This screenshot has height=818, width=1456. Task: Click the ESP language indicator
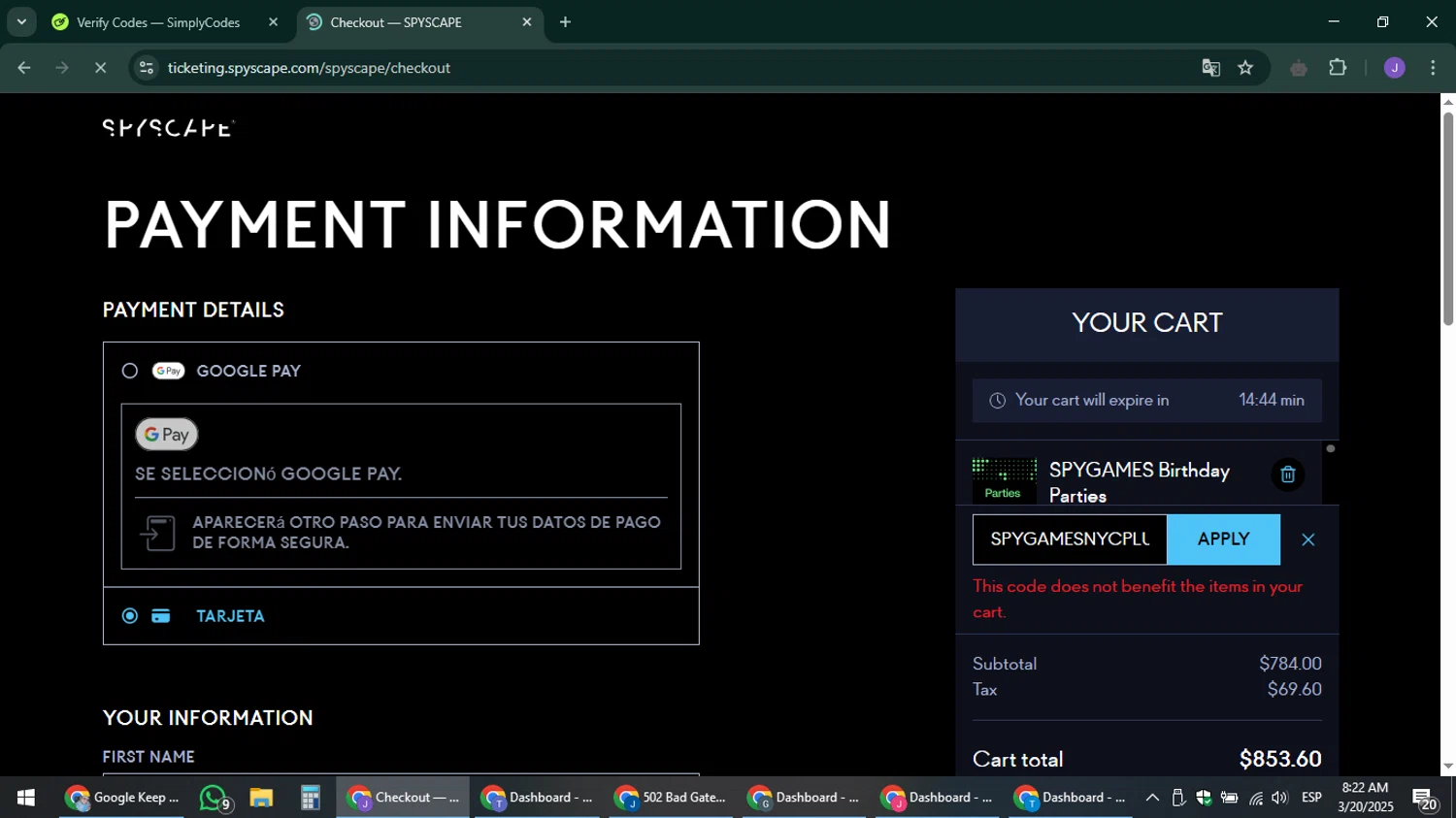click(x=1311, y=798)
